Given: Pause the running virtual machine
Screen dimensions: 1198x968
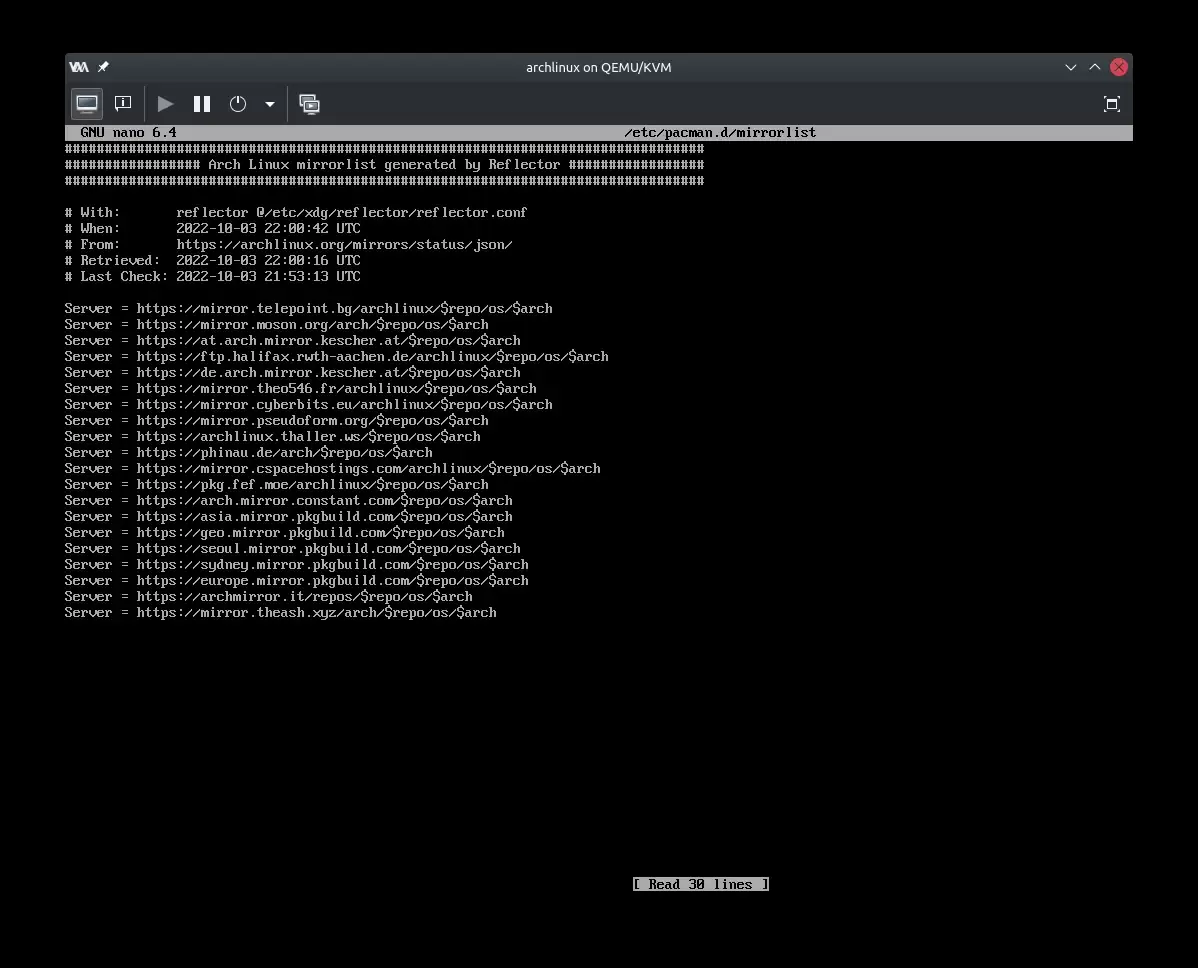Looking at the screenshot, I should pos(202,104).
